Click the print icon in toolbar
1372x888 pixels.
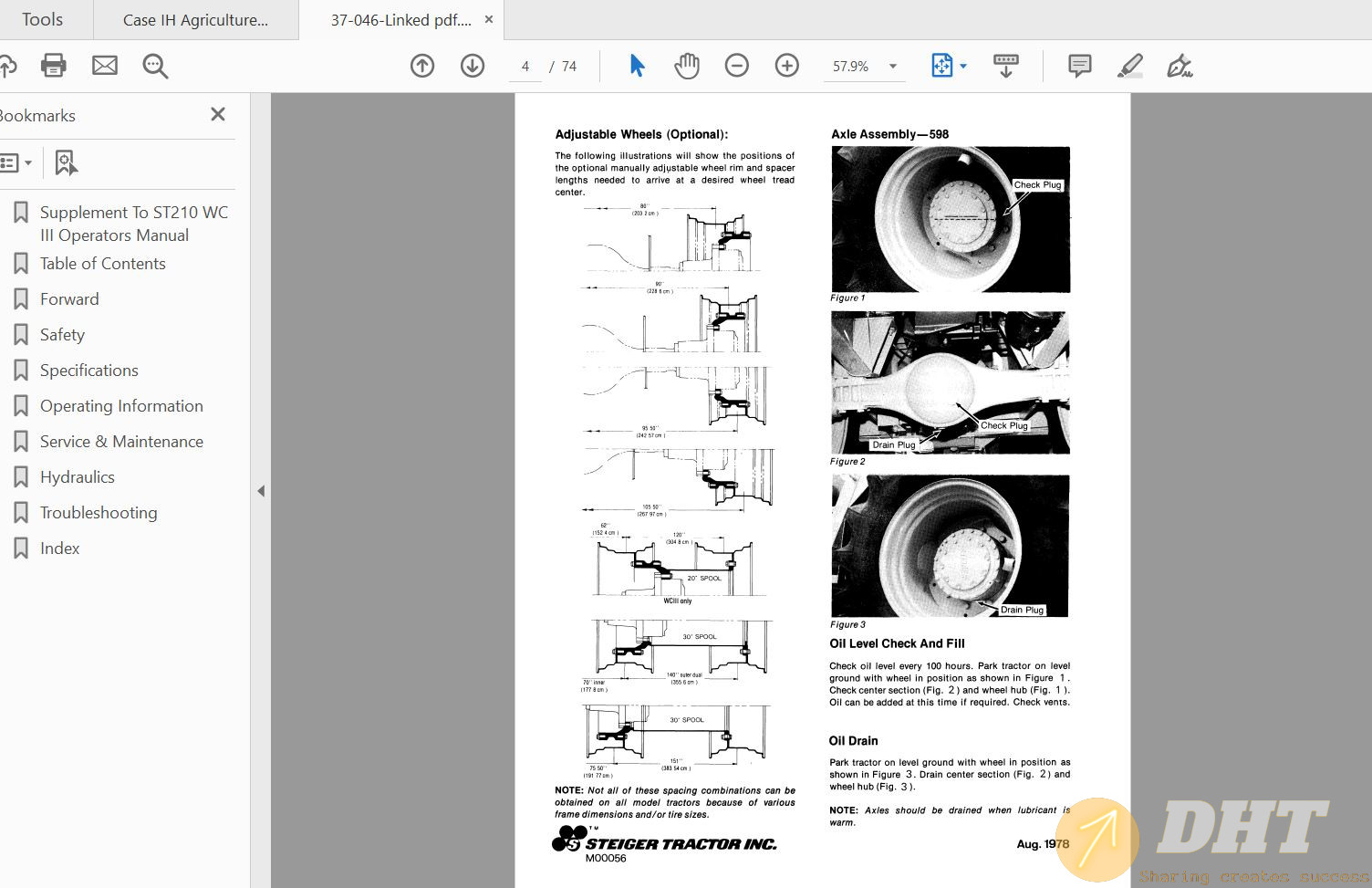click(x=54, y=66)
